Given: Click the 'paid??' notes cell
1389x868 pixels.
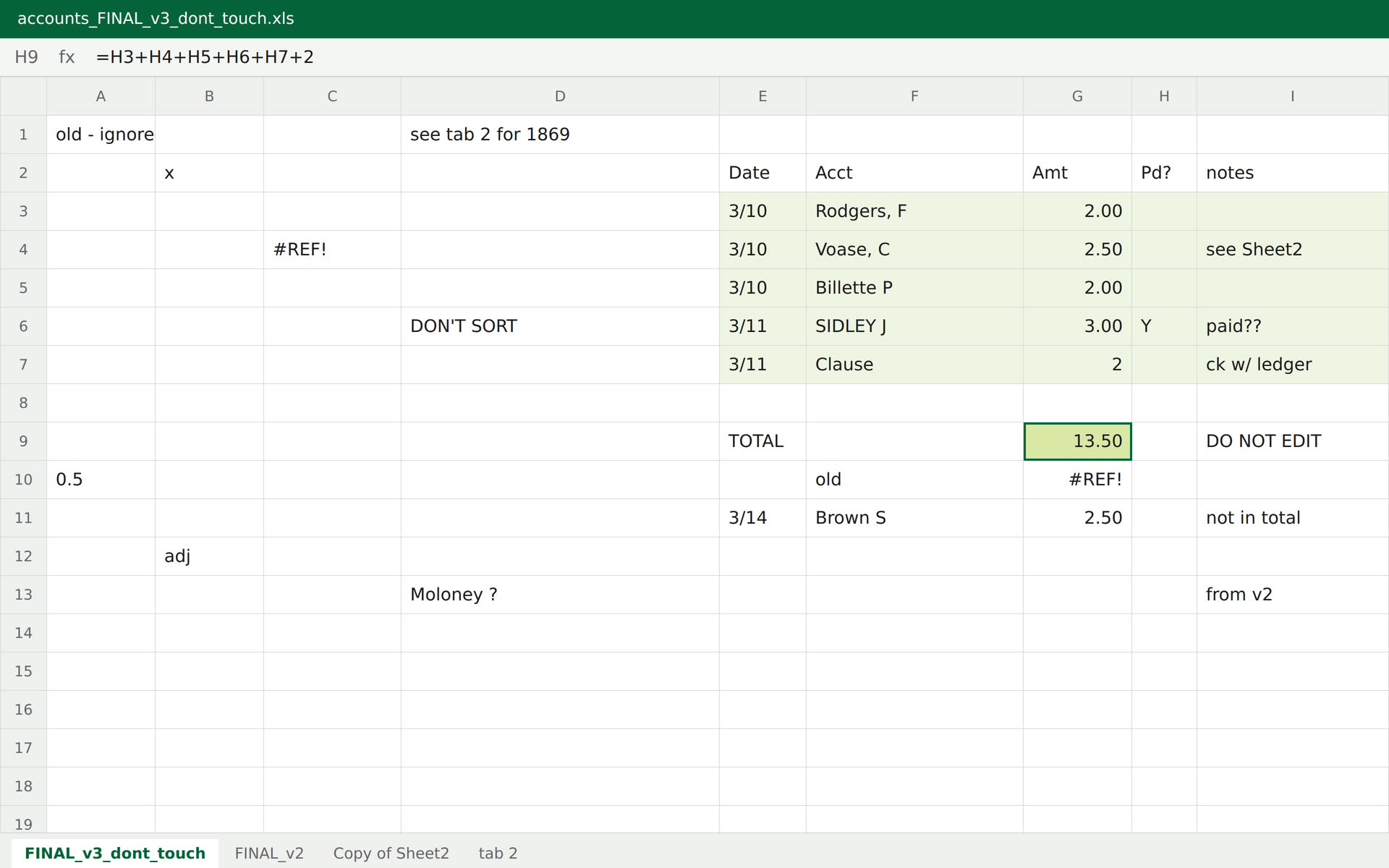Looking at the screenshot, I should click(x=1293, y=326).
